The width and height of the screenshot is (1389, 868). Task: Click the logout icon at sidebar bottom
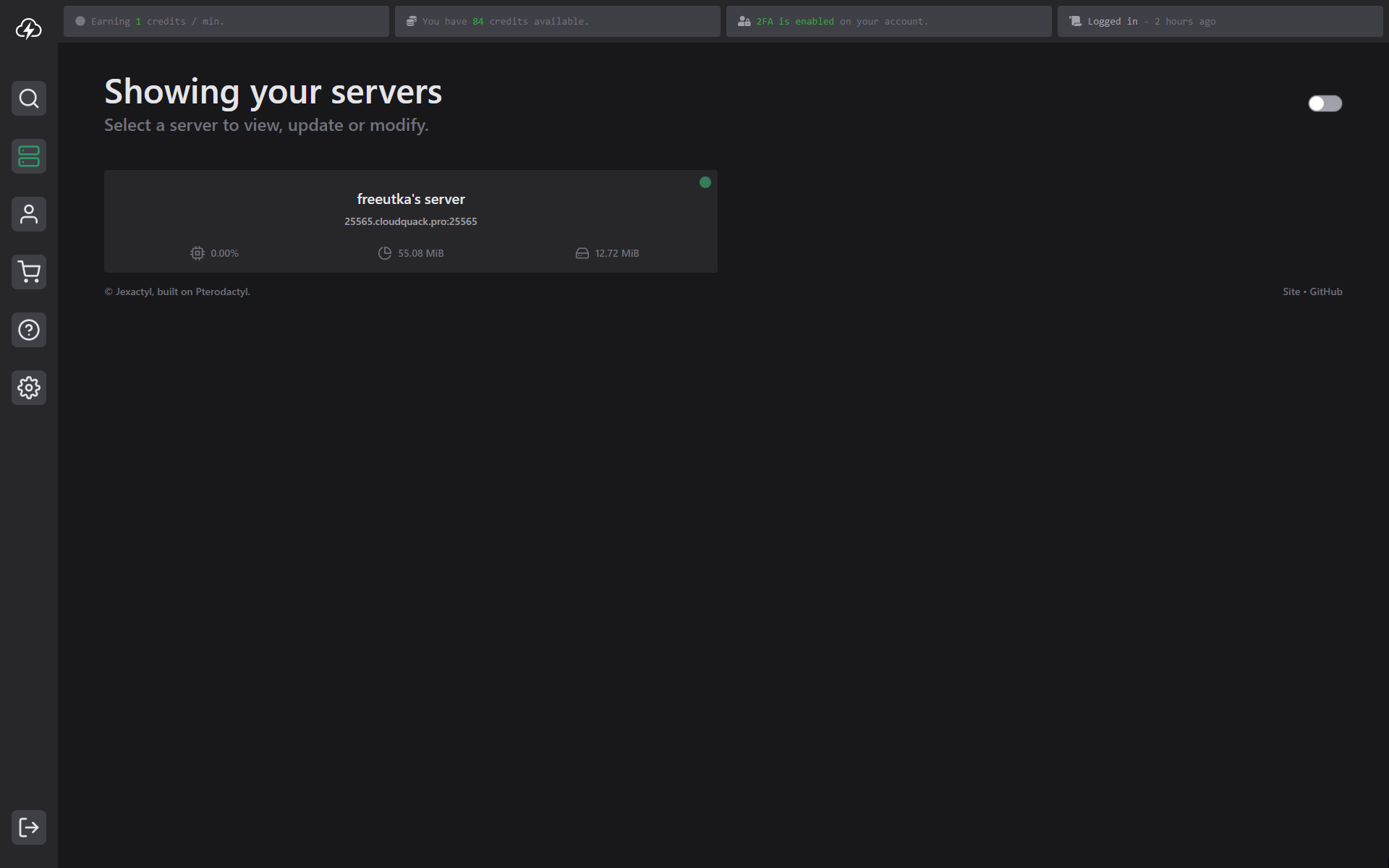pyautogui.click(x=29, y=827)
